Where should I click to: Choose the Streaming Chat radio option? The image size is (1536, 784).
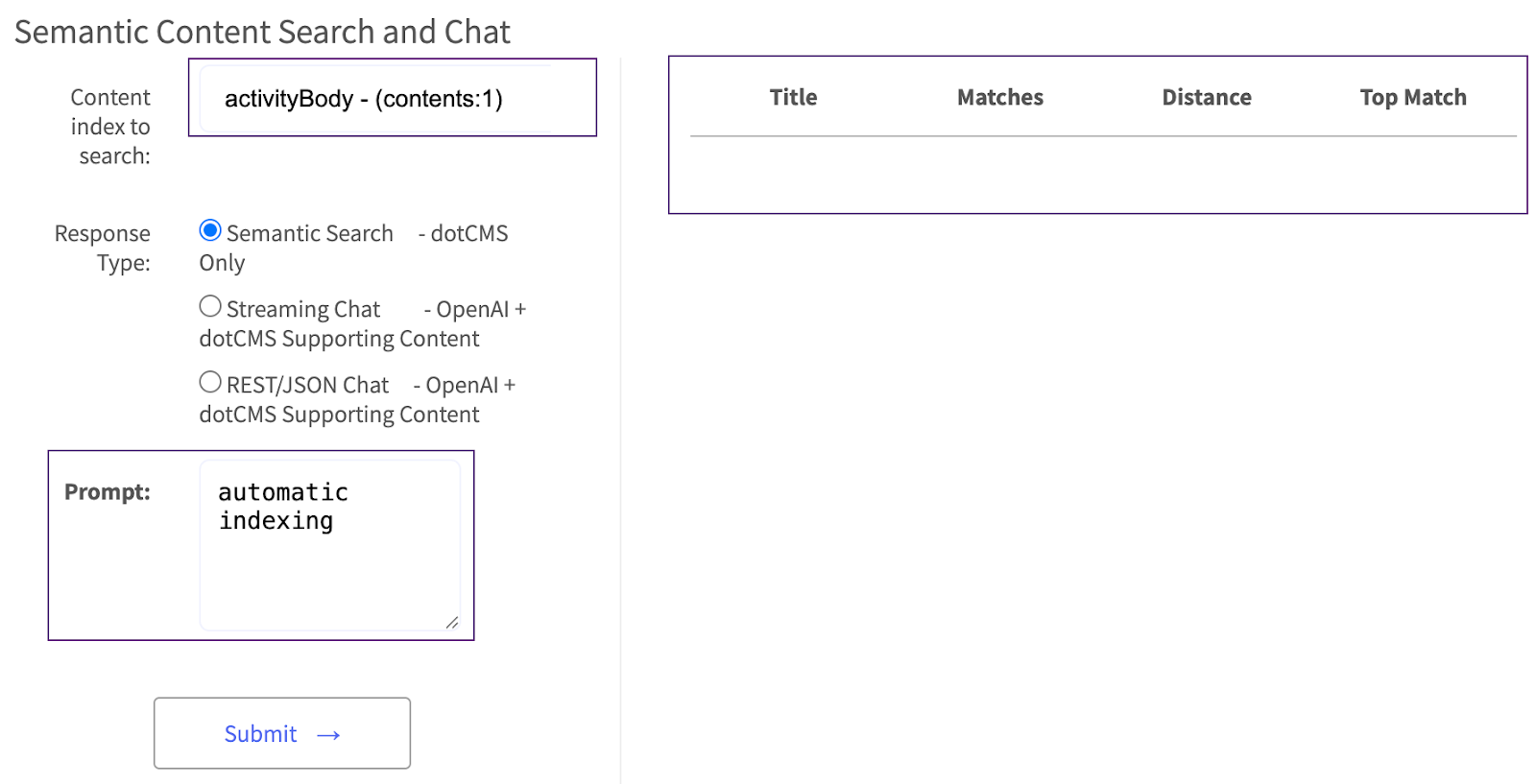point(210,307)
